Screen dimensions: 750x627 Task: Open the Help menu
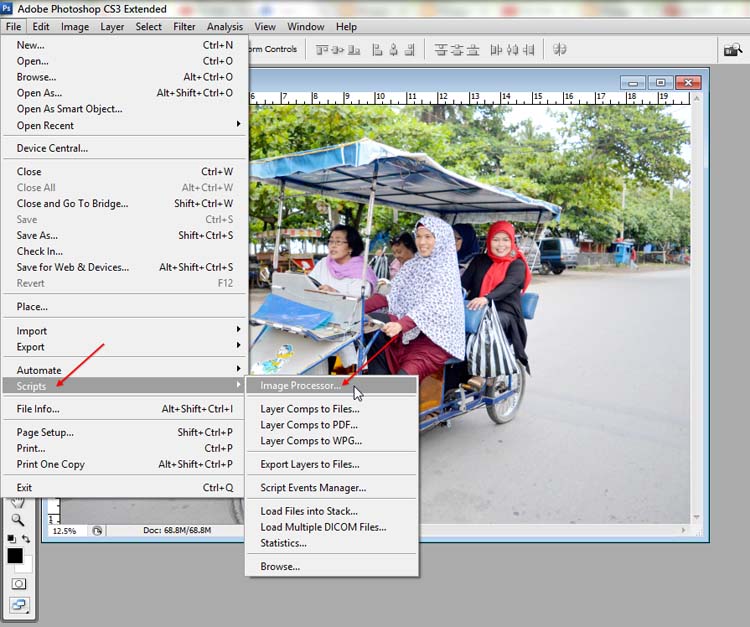[346, 27]
